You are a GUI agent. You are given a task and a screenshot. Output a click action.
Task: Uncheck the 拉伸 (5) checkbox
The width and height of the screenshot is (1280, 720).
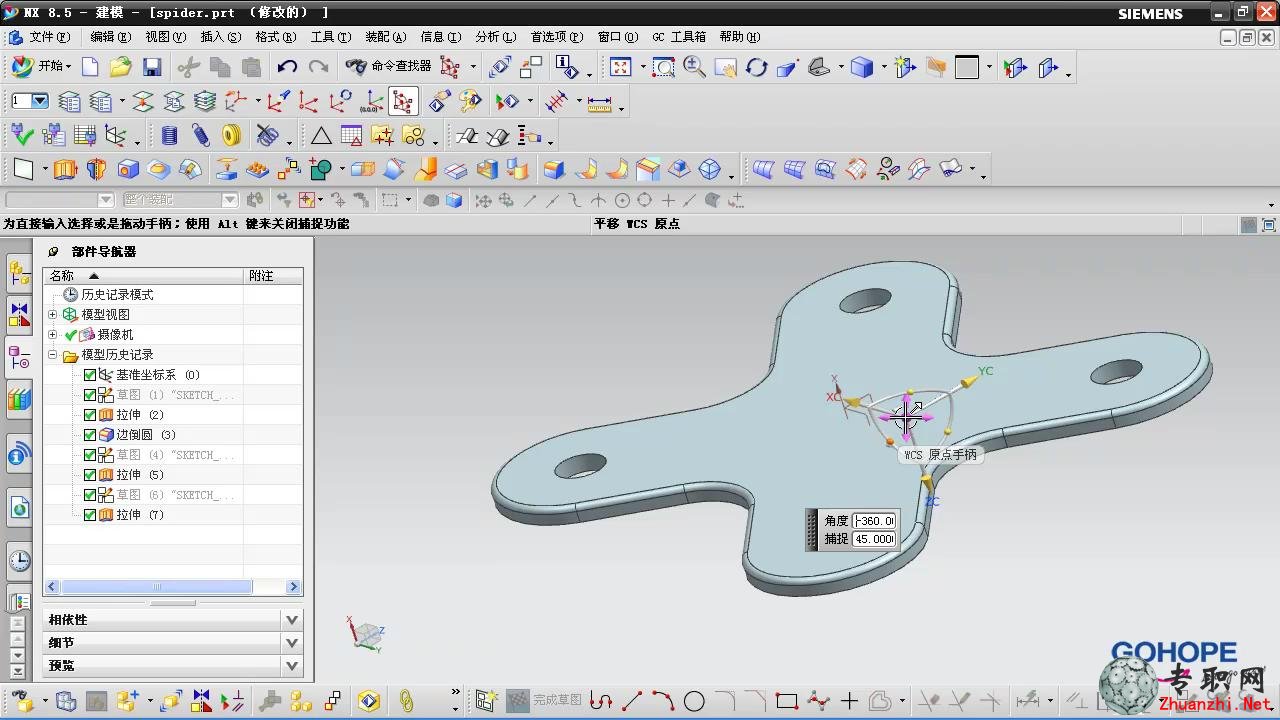point(90,475)
